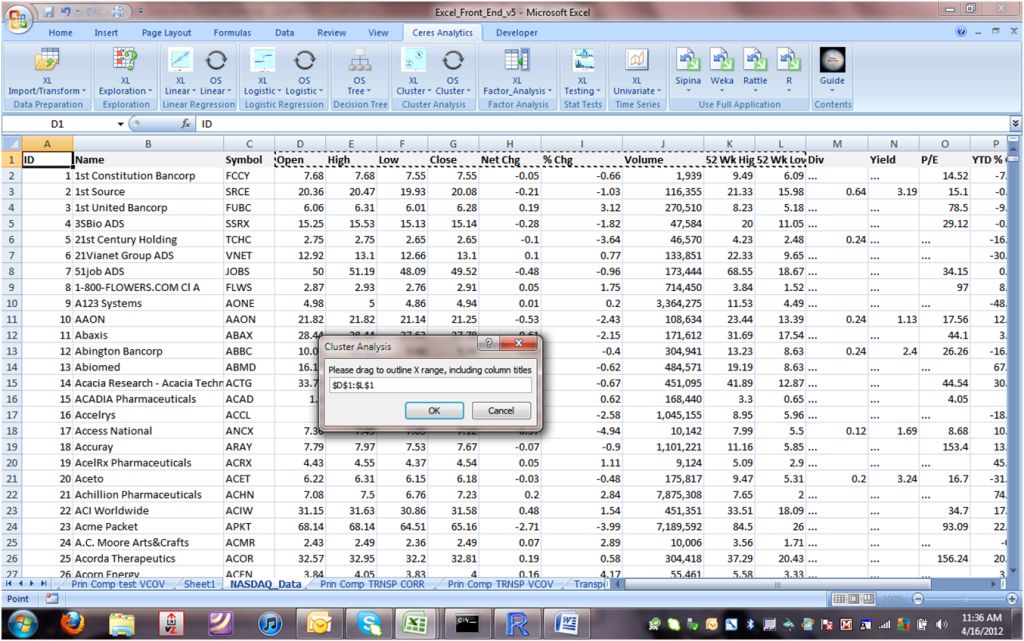
Task: Open the XL Exploration tool
Action: pos(125,72)
